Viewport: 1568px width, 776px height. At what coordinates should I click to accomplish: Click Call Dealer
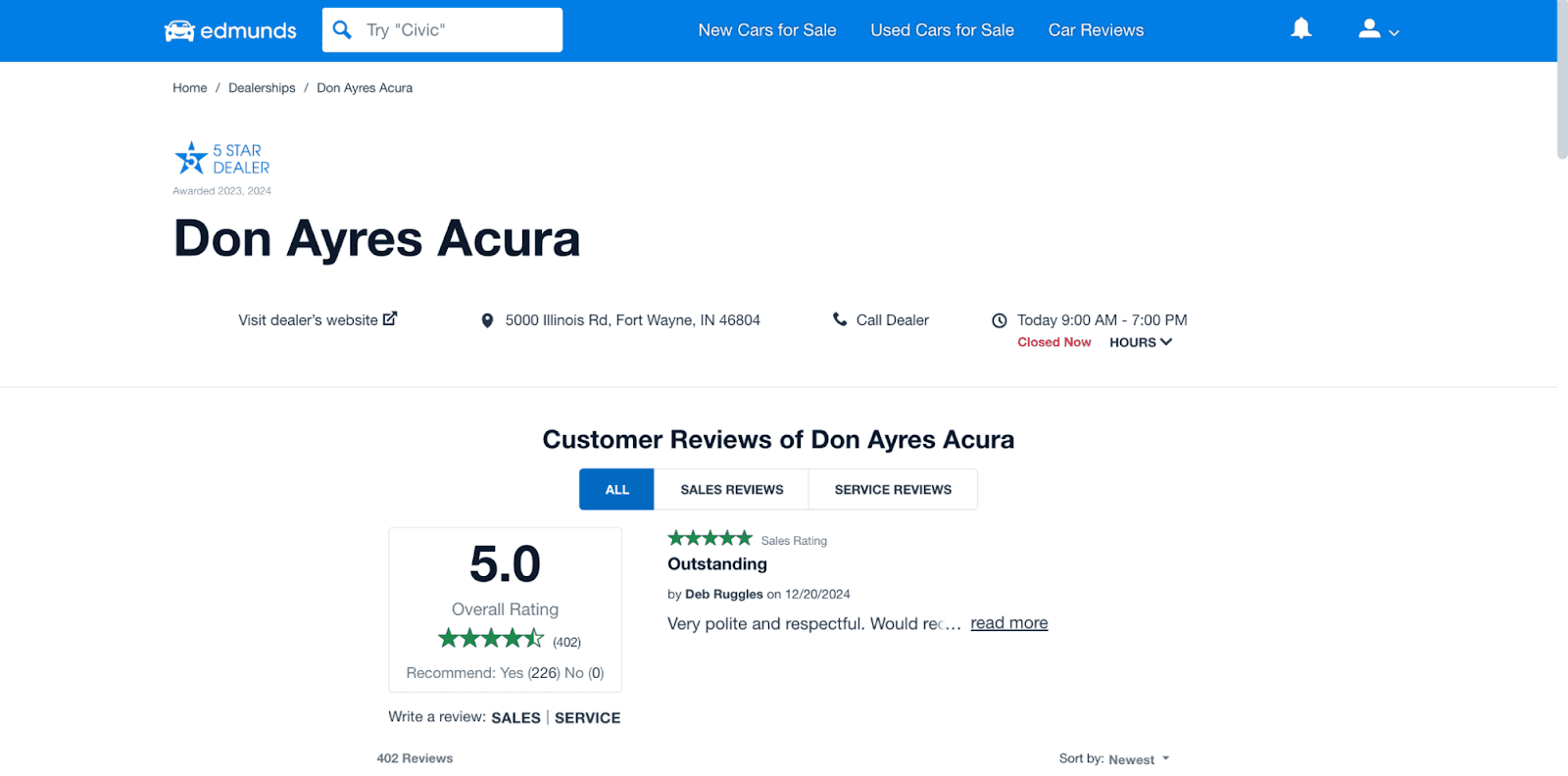pos(892,320)
